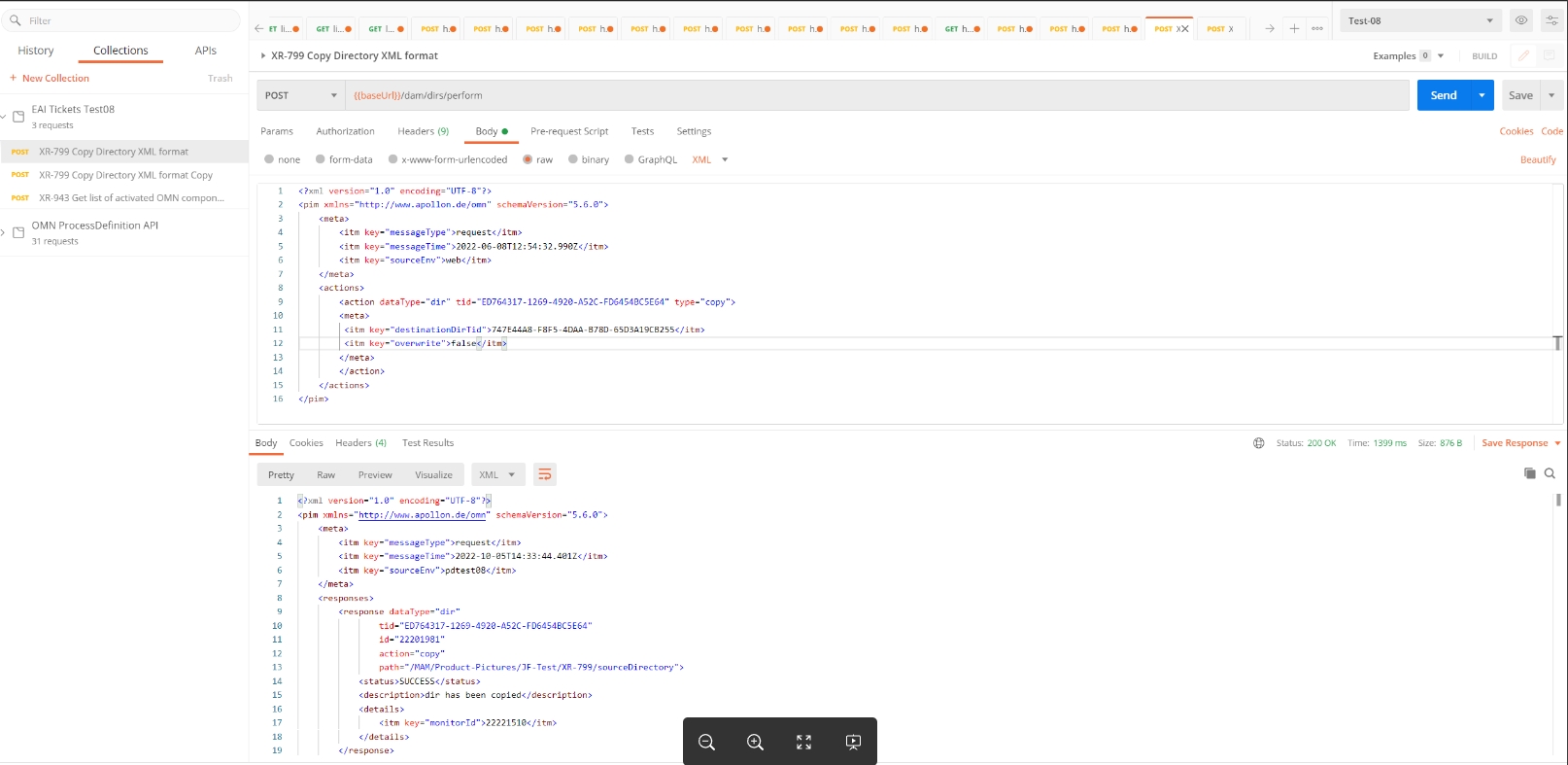Switch to the Pre-request Script tab
The height and width of the screenshot is (765, 1568).
pyautogui.click(x=569, y=131)
